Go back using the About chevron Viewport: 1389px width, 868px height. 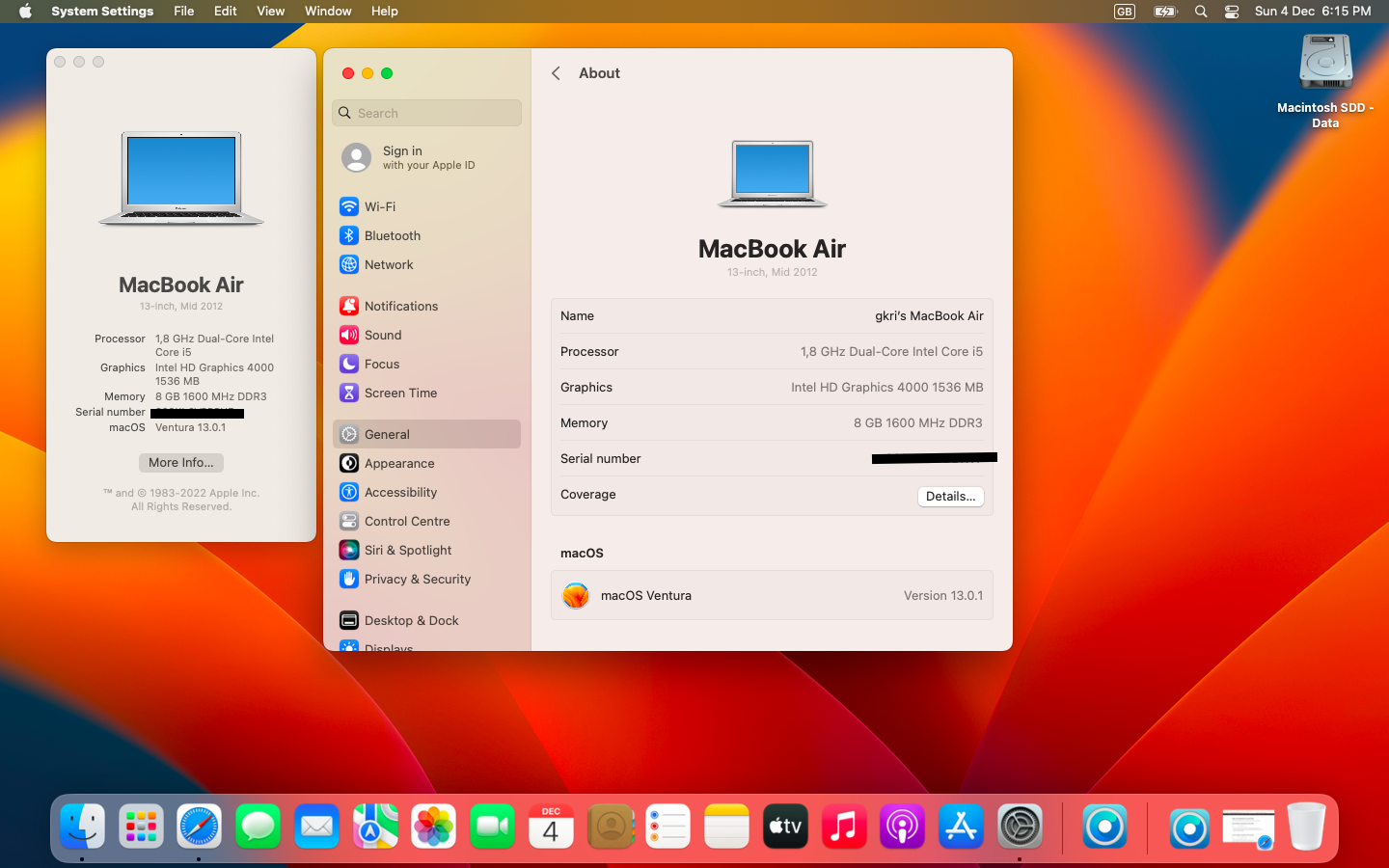556,73
